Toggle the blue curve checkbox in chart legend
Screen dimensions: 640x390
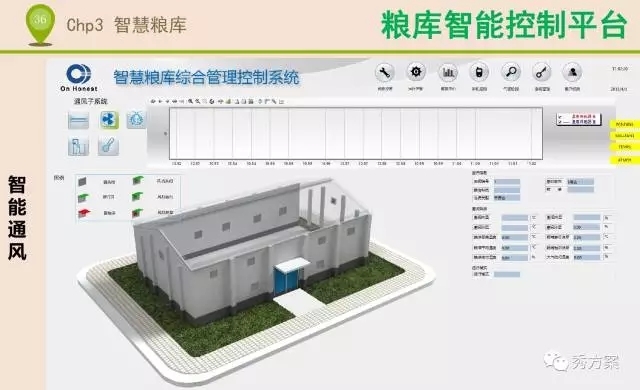coord(560,122)
